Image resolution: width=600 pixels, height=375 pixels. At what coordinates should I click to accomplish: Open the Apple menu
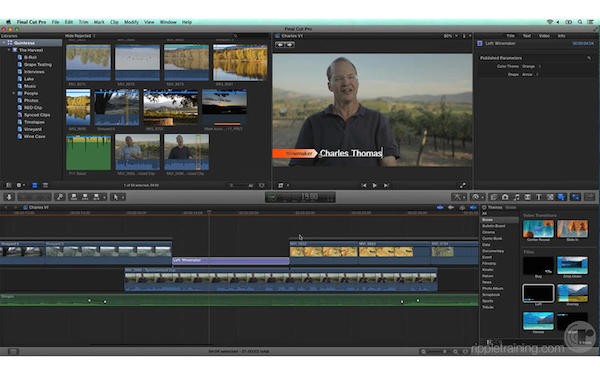8,22
